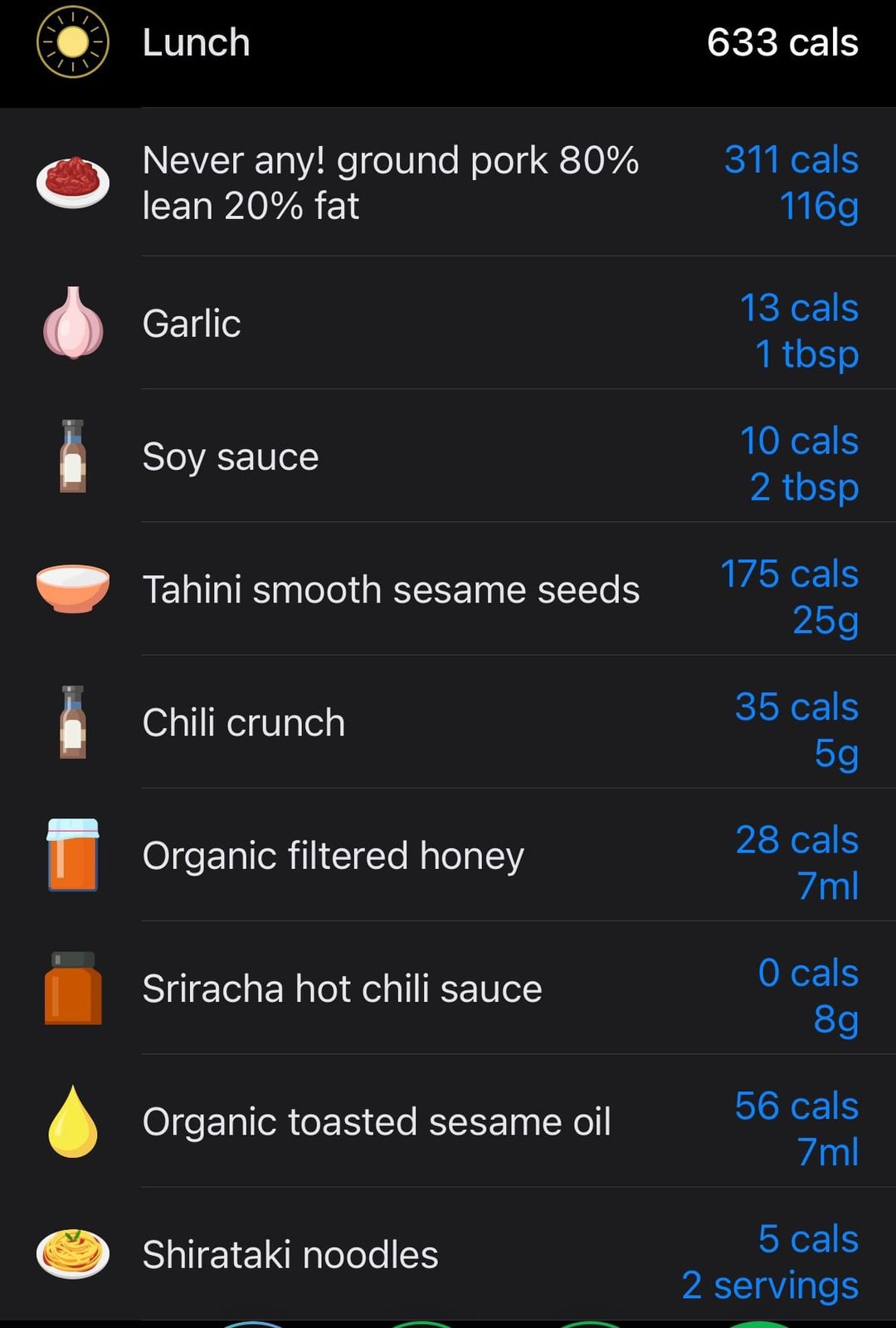Select the Garlic food entry

coord(448,323)
